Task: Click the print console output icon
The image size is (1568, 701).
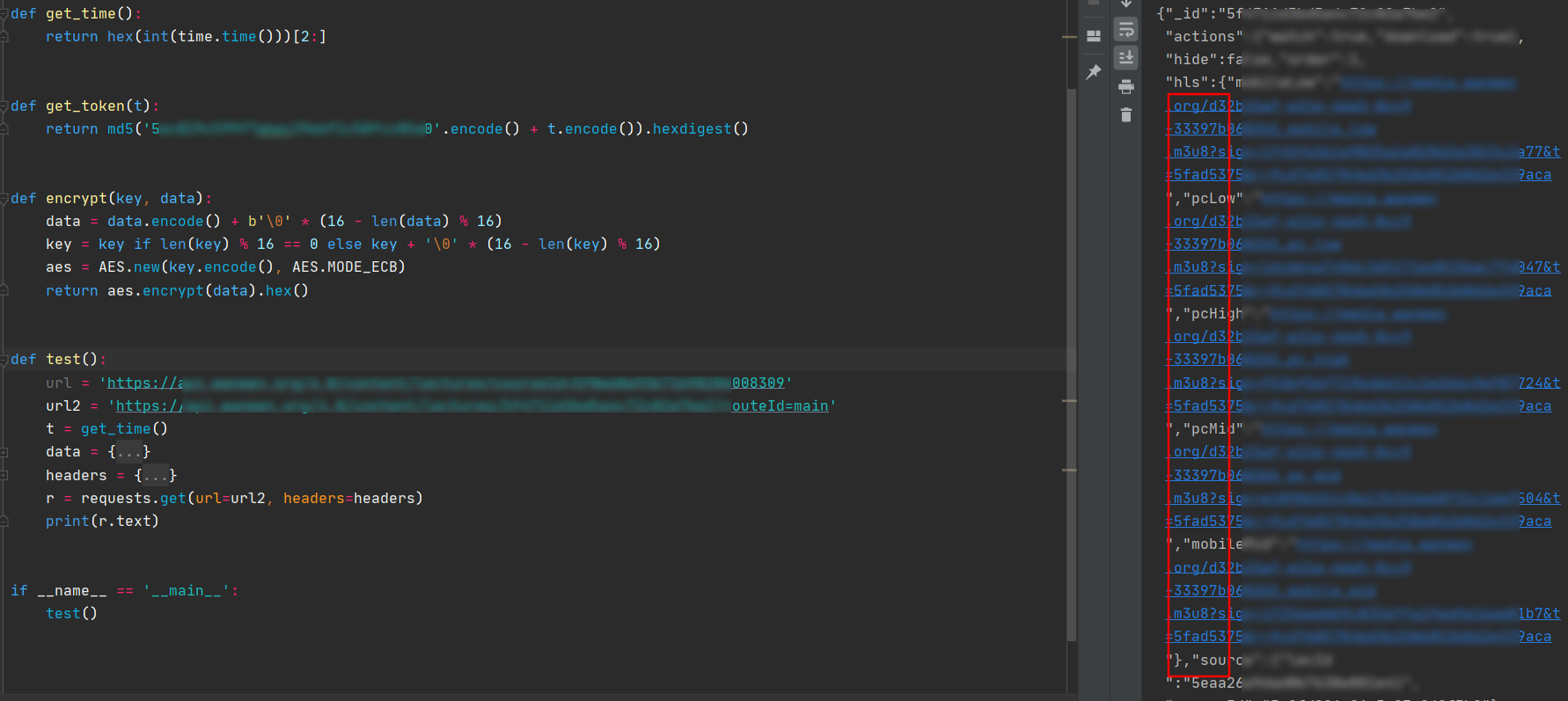Action: click(1125, 87)
